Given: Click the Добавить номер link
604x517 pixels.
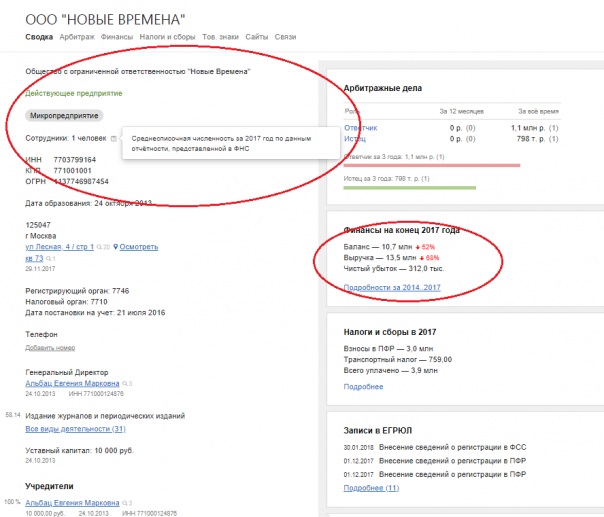Looking at the screenshot, I should click(x=50, y=347).
